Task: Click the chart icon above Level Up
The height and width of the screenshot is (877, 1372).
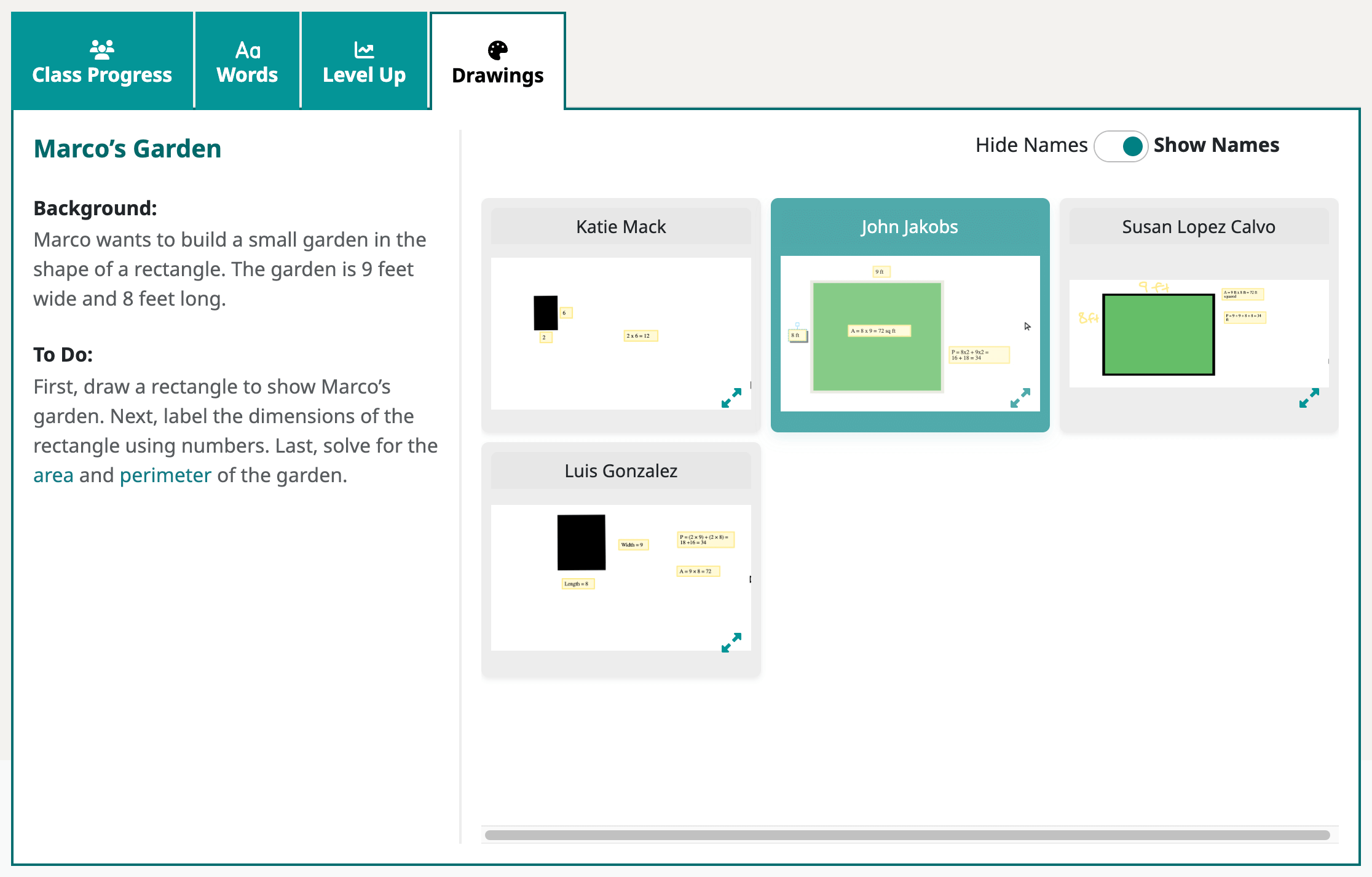Action: [x=364, y=50]
